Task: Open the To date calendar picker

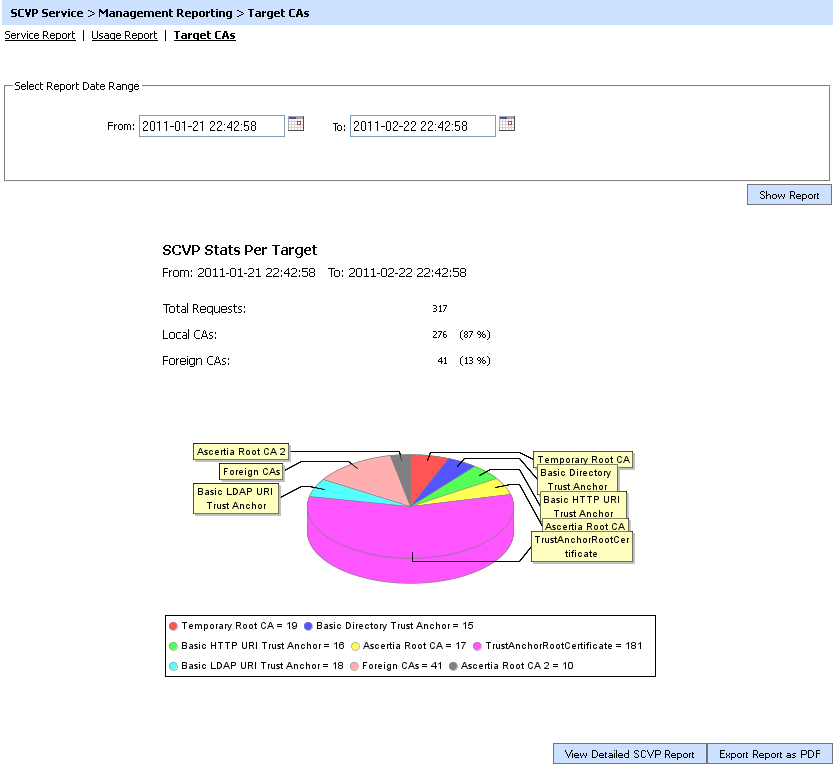Action: (x=507, y=124)
